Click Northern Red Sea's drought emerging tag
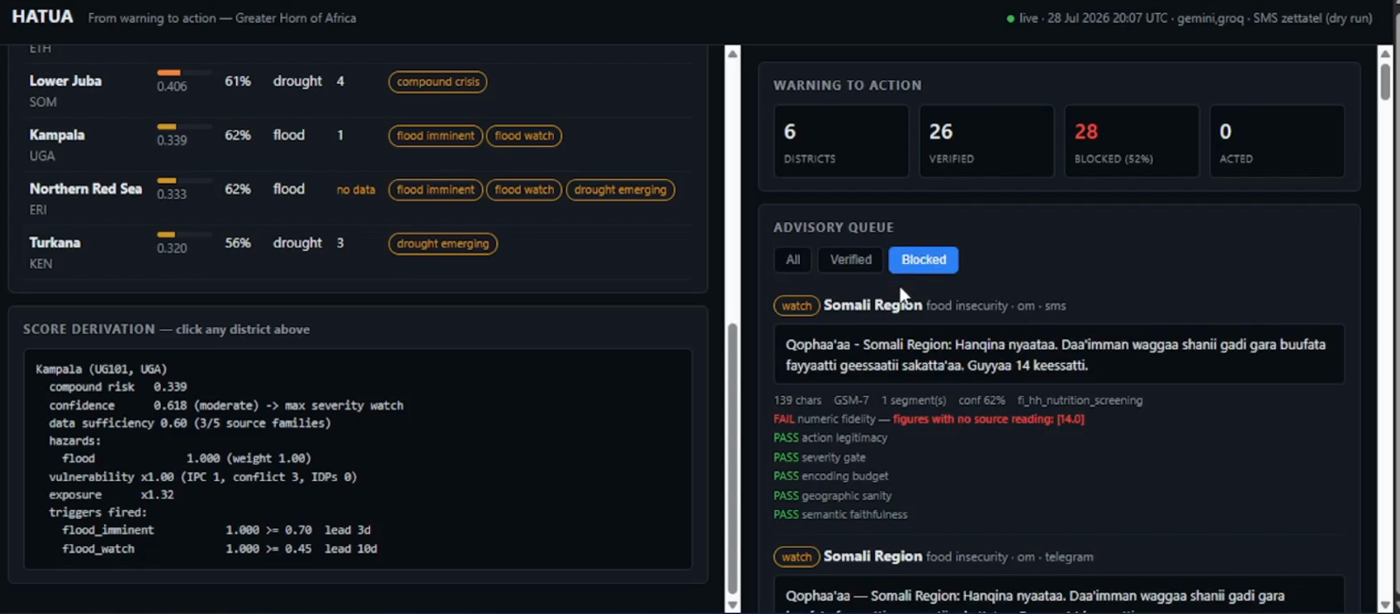The image size is (1400, 614). point(620,190)
